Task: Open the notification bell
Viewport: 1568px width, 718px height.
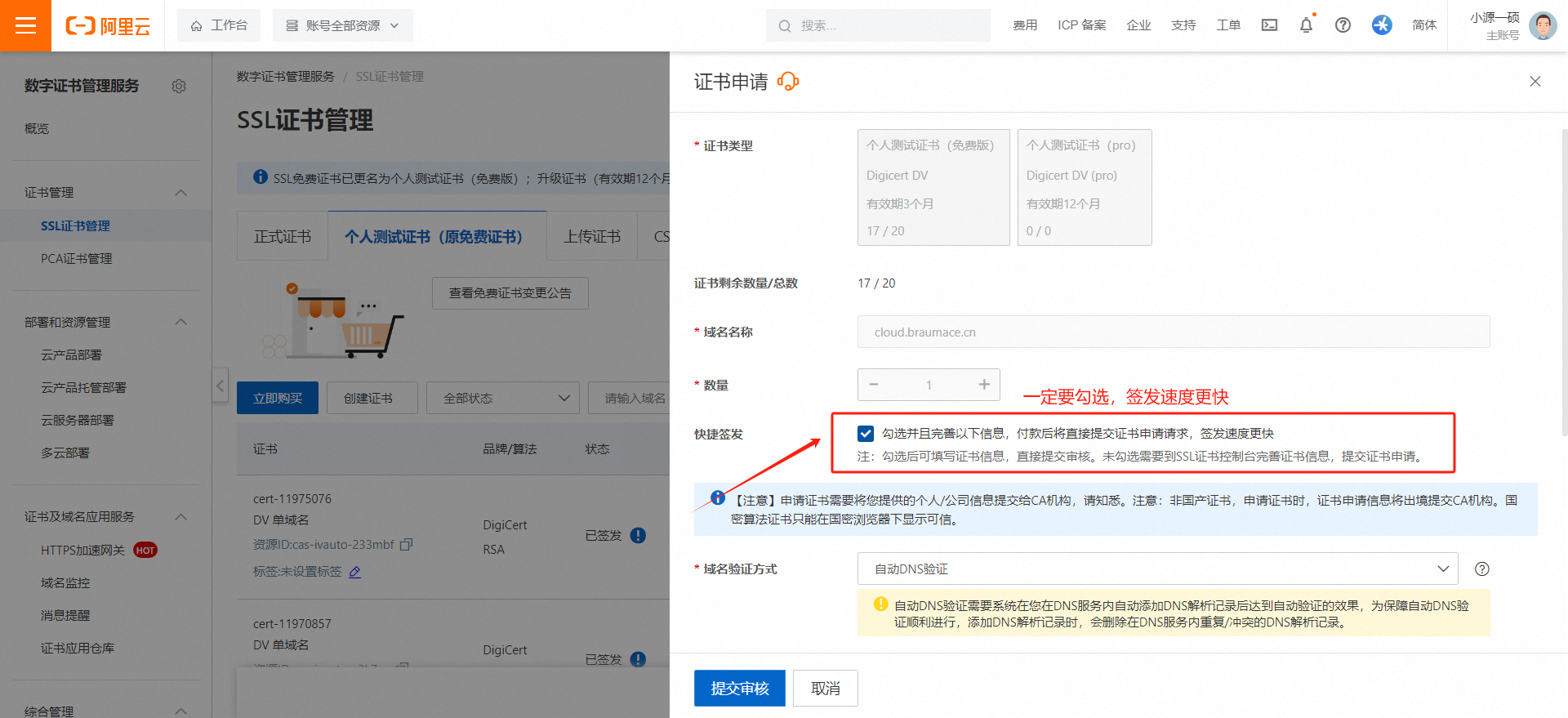Action: [x=1306, y=25]
